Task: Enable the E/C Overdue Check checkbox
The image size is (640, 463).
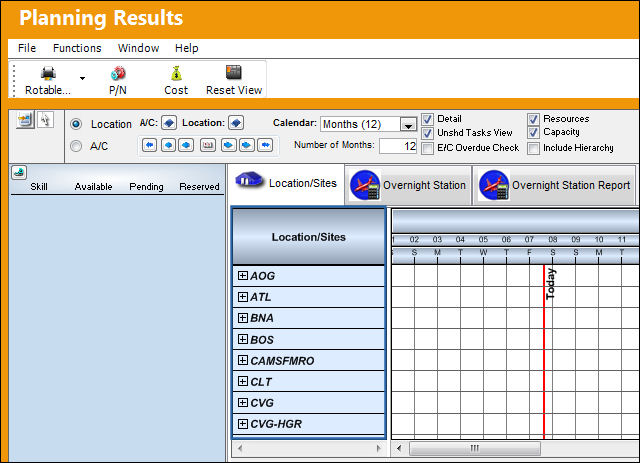Action: [427, 148]
